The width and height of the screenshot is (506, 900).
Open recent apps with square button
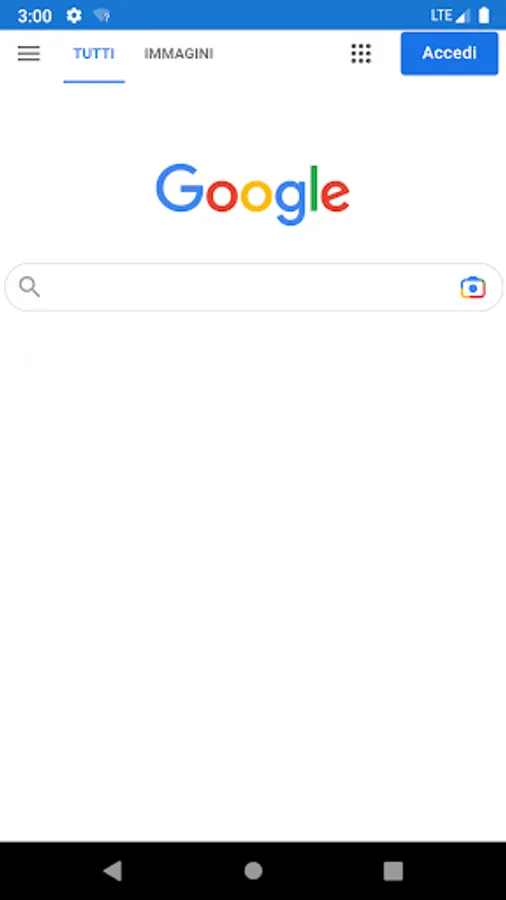click(x=393, y=871)
